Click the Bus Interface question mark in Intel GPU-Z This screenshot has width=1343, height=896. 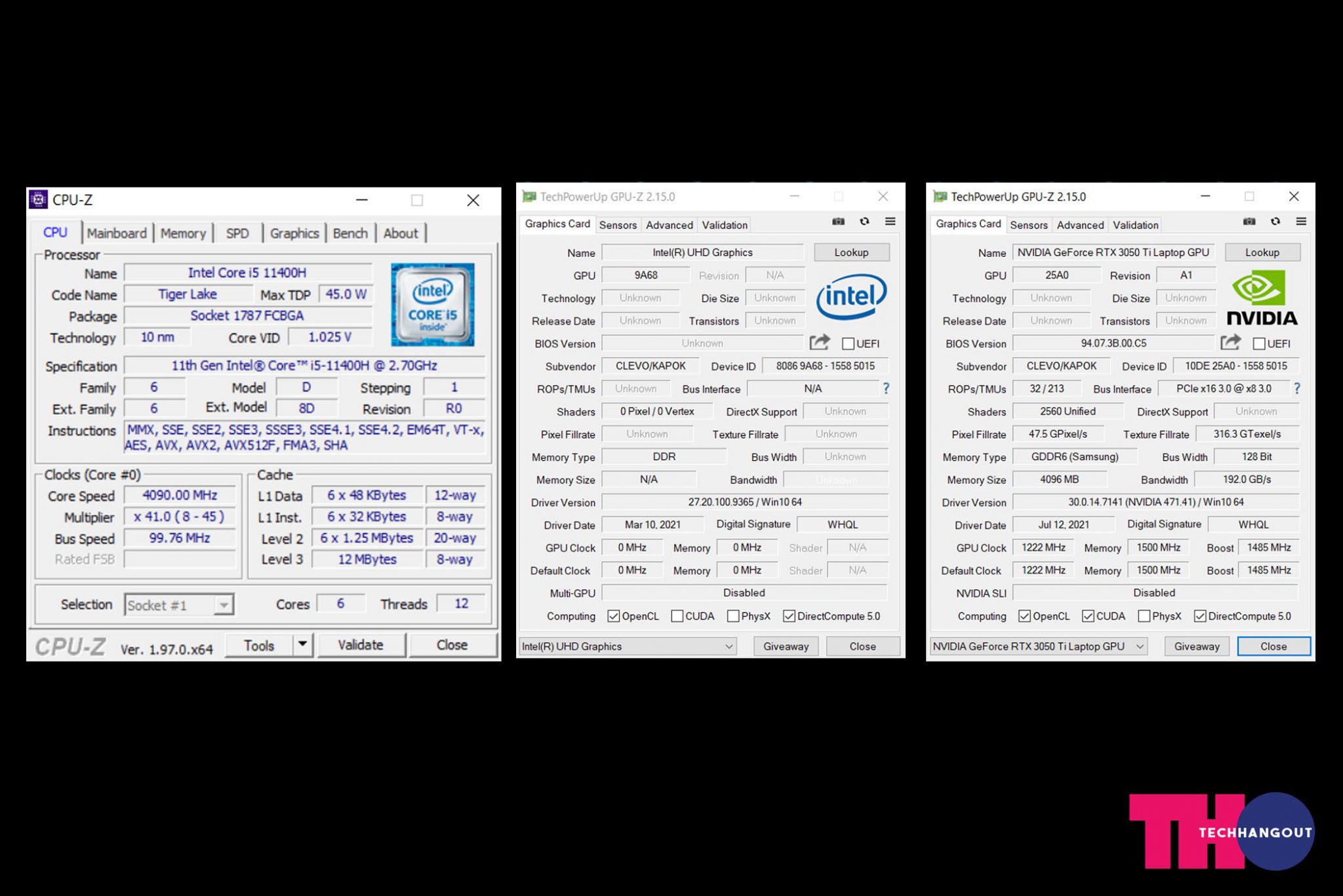pos(886,389)
